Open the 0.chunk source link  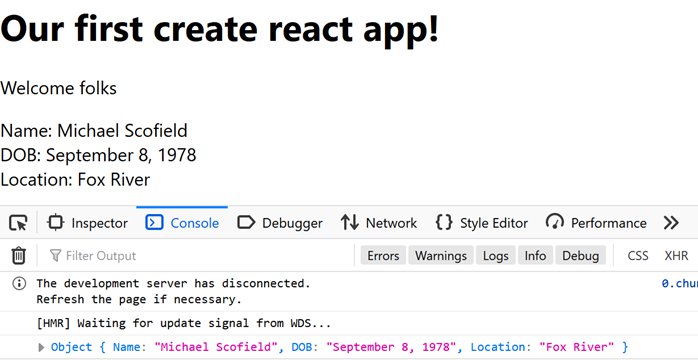pyautogui.click(x=679, y=283)
